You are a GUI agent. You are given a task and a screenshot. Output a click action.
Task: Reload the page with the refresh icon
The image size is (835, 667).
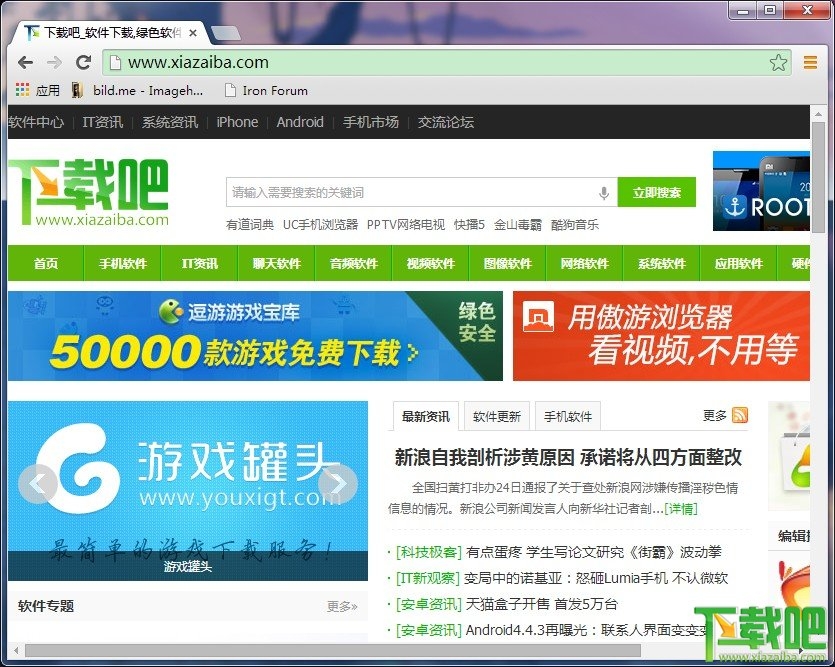click(84, 62)
